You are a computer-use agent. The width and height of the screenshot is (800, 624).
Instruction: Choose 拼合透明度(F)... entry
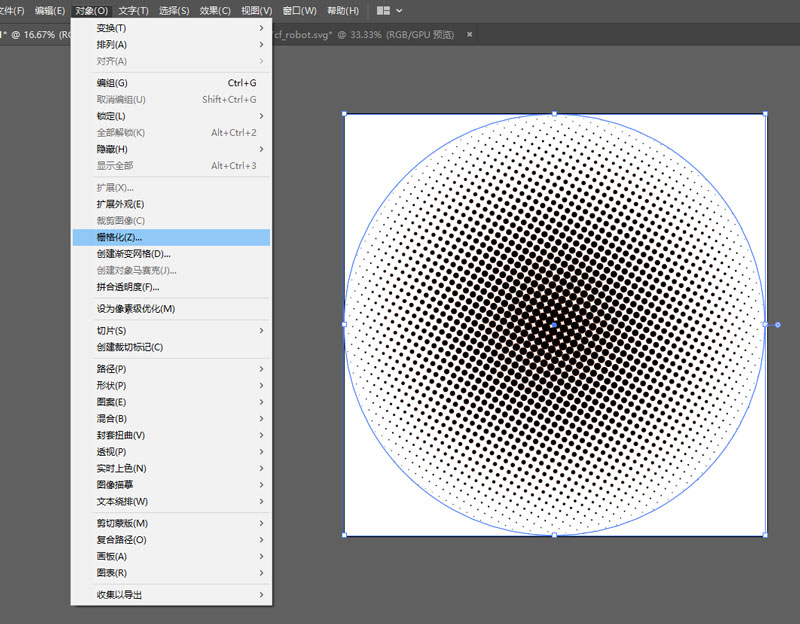click(x=171, y=287)
